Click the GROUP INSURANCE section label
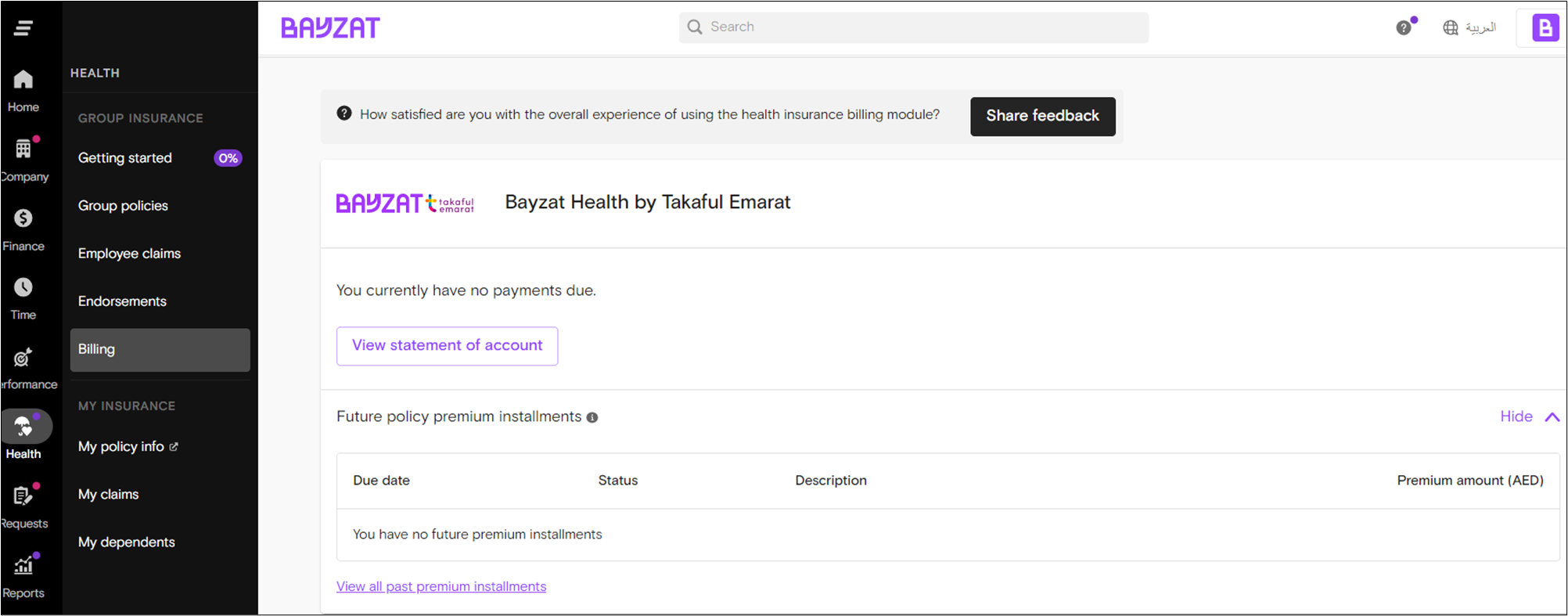Image resolution: width=1568 pixels, height=616 pixels. click(x=141, y=118)
